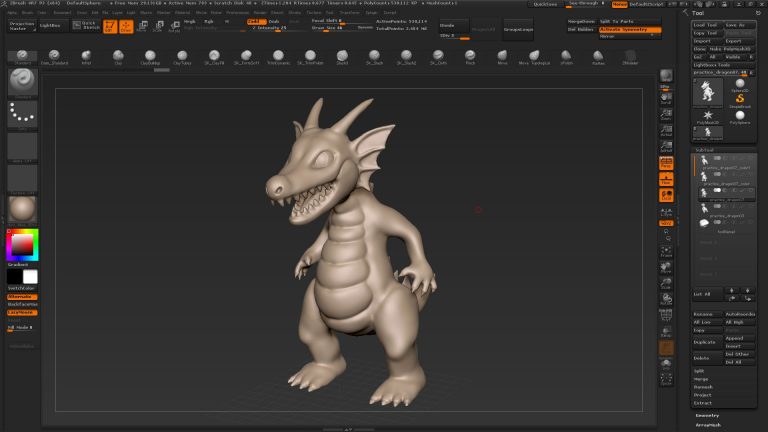The height and width of the screenshot is (432, 768).
Task: Select the Move Topological brush
Action: point(534,57)
